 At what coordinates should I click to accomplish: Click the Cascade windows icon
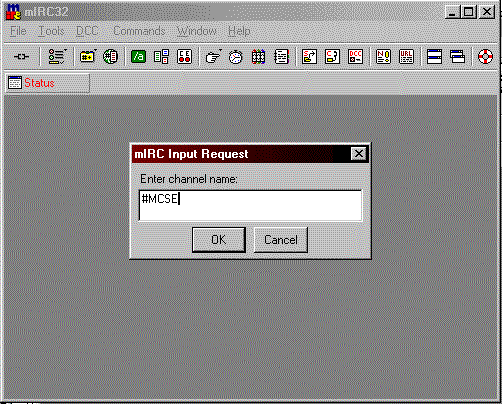point(457,57)
